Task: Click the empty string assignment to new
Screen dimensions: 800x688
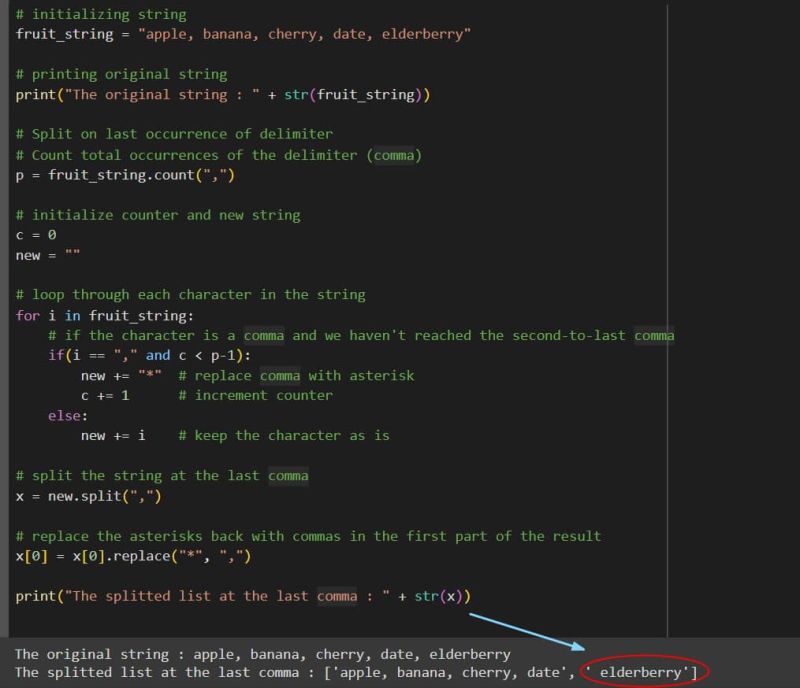Action: pos(50,255)
